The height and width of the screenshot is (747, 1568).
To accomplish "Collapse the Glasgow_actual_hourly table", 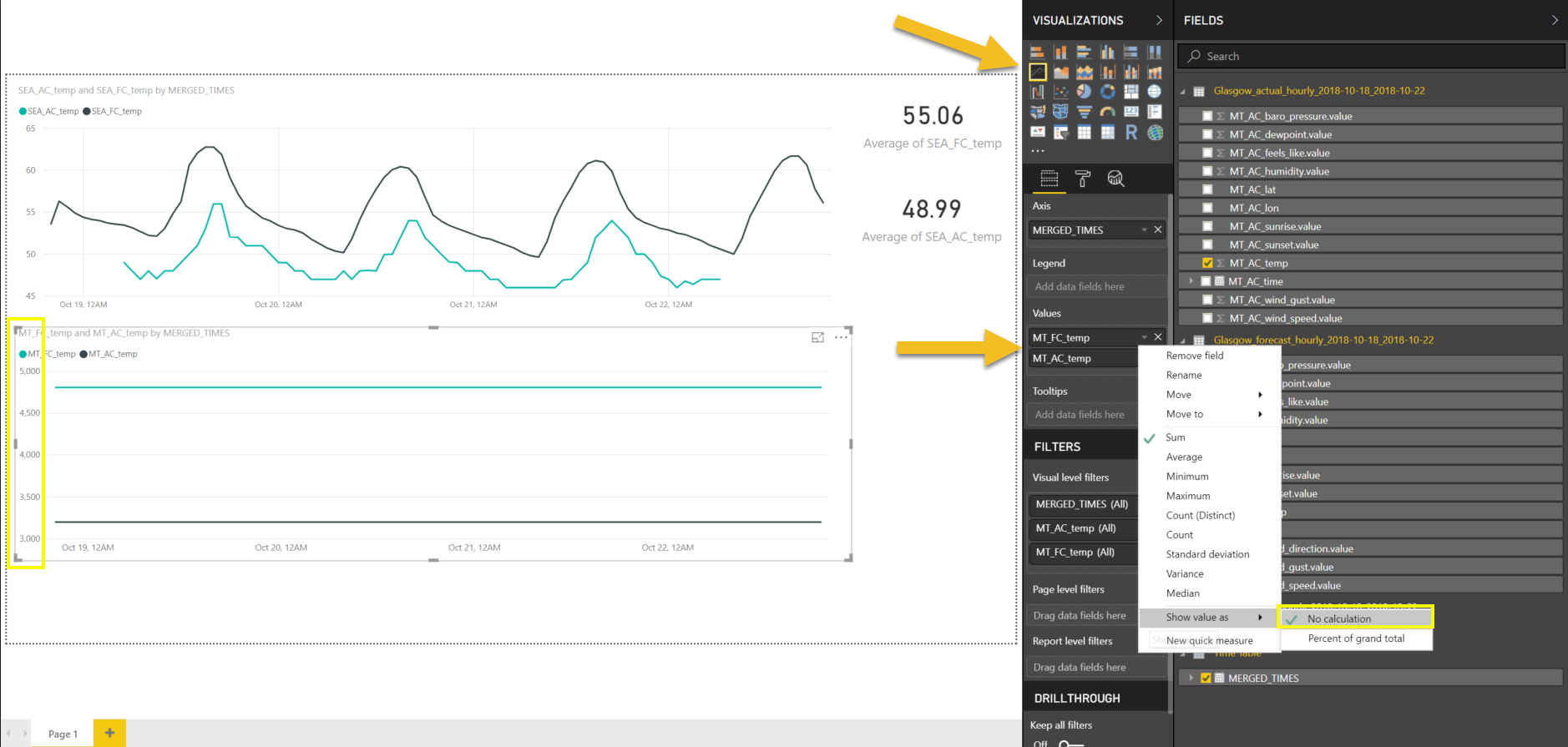I will 1183,91.
